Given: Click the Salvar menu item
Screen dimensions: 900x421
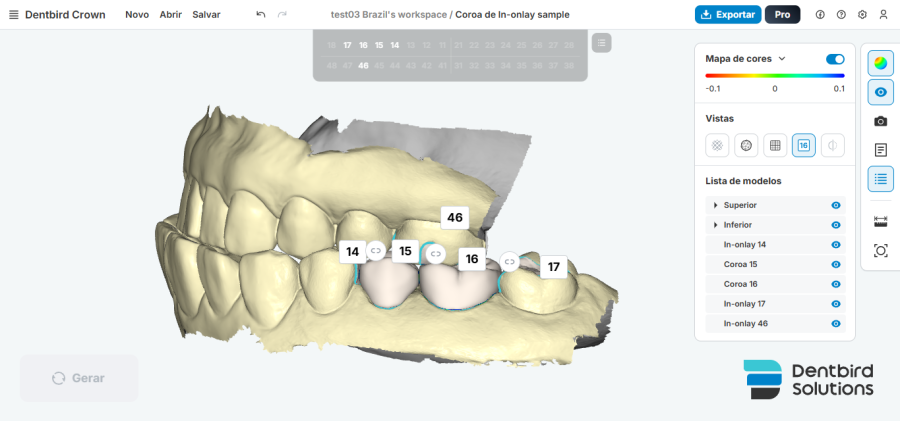Looking at the screenshot, I should [x=206, y=15].
